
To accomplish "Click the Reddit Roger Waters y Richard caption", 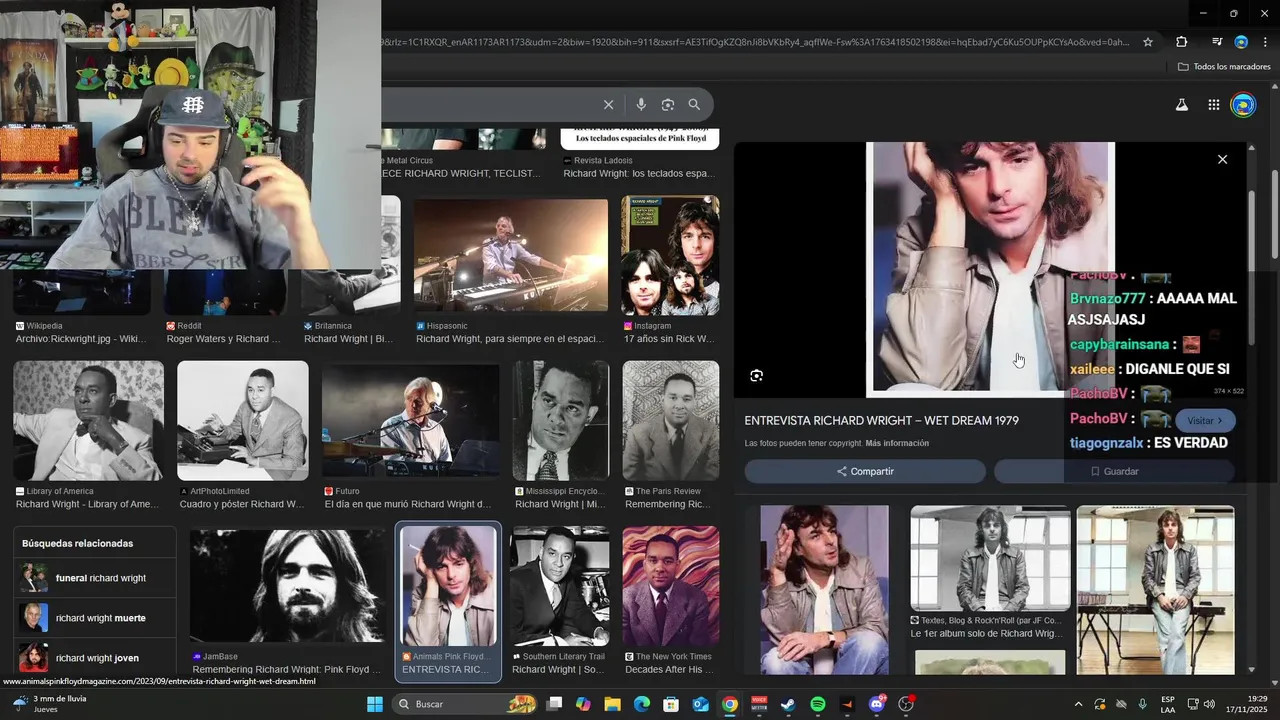I will 223,339.
